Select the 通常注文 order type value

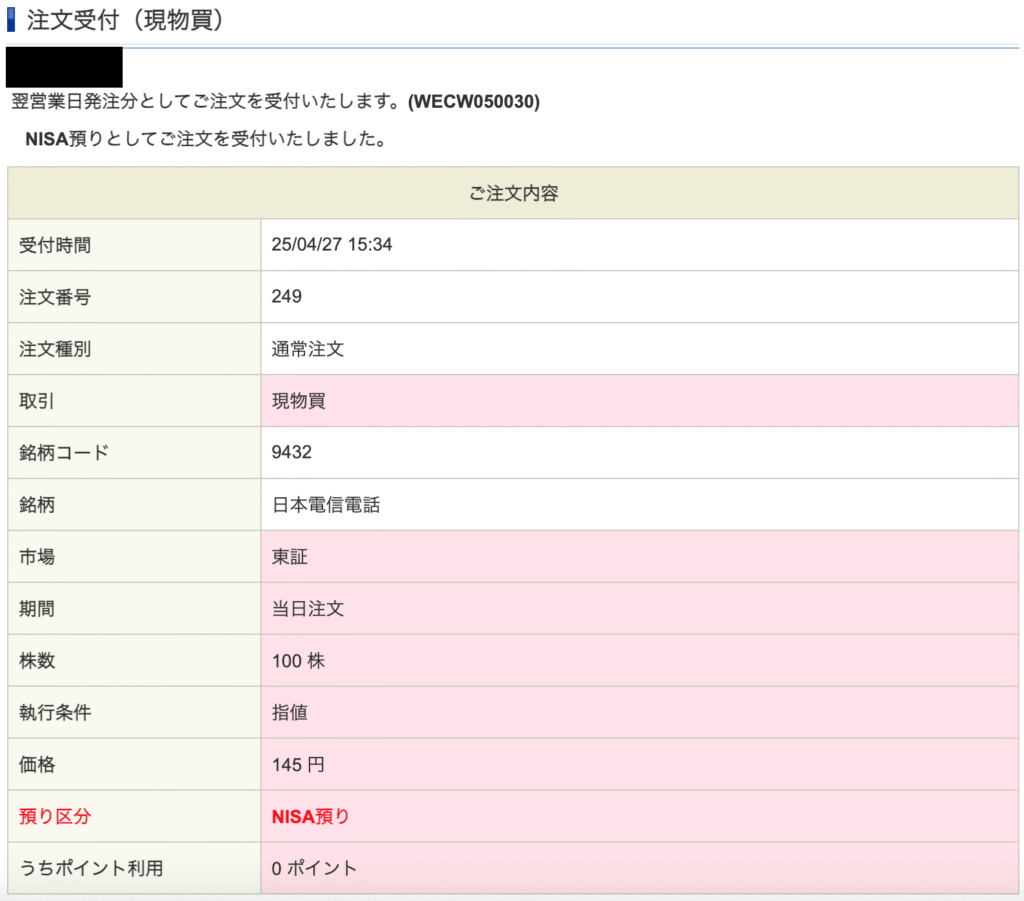tap(308, 349)
